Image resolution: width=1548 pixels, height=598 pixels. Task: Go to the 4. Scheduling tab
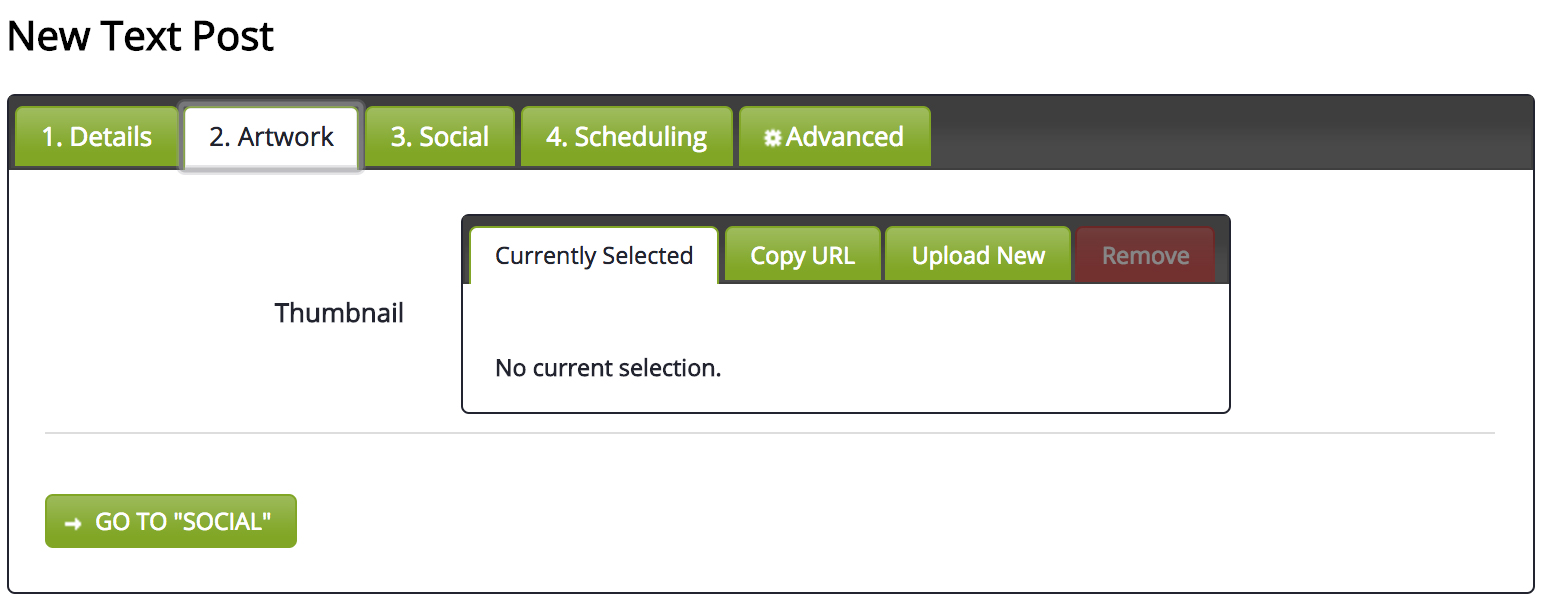626,137
